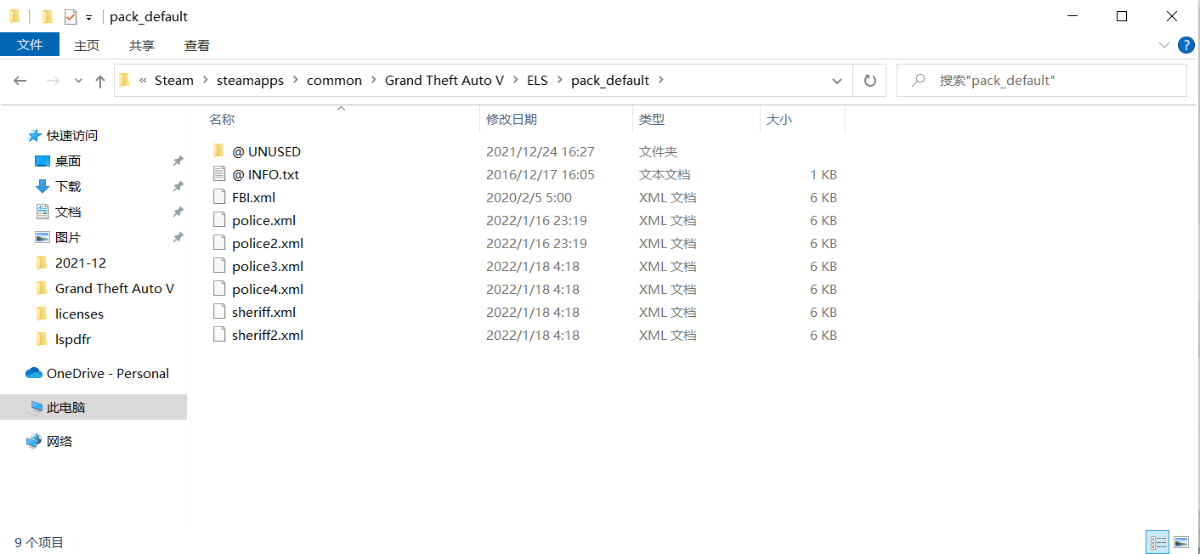Refresh the pack_default folder view
The width and height of the screenshot is (1200, 554).
point(869,80)
